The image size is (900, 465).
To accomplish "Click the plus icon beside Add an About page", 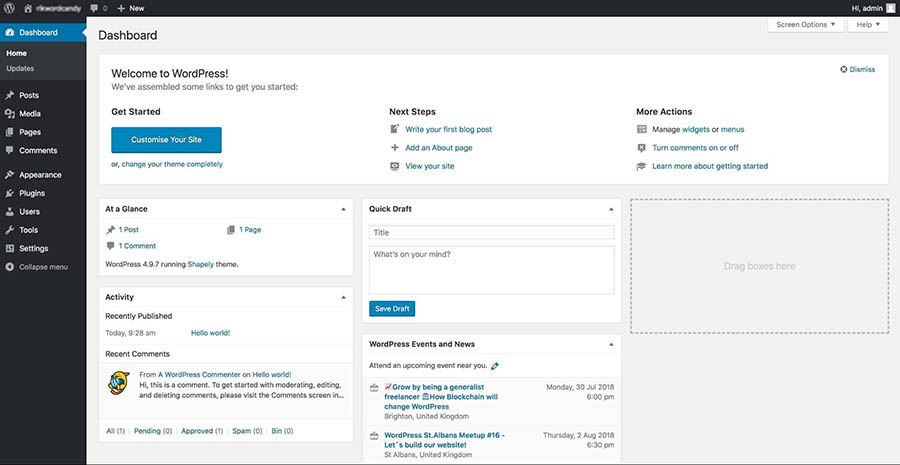I will point(394,148).
